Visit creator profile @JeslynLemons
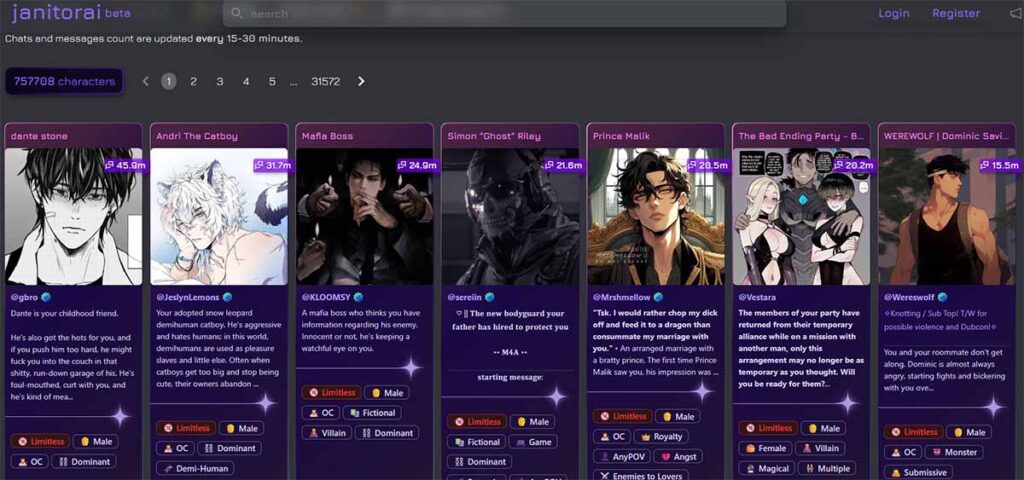This screenshot has height=480, width=1024. [x=187, y=297]
